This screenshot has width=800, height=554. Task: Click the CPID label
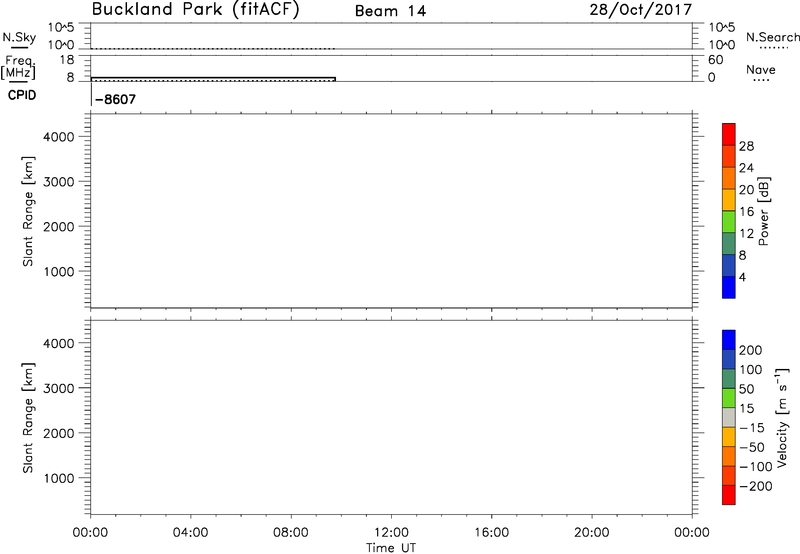22,95
